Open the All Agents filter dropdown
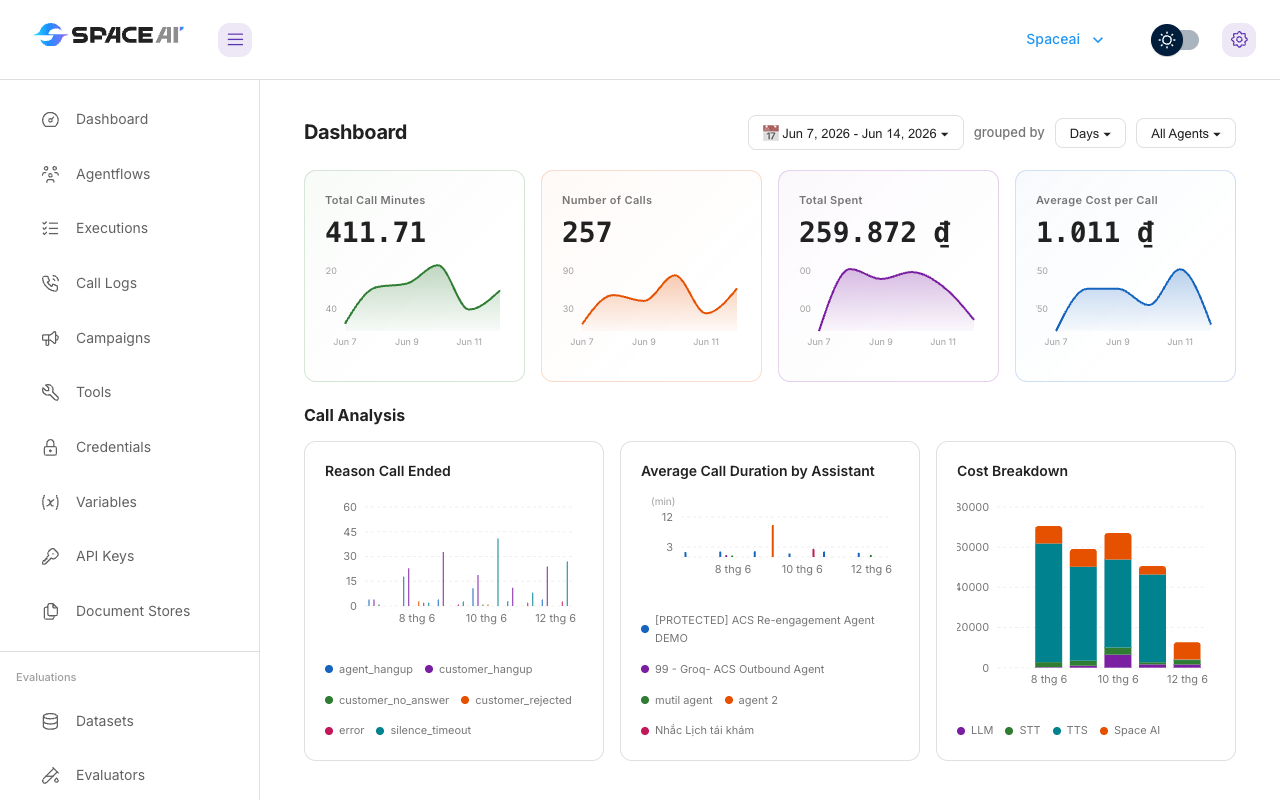The width and height of the screenshot is (1280, 800). tap(1186, 133)
